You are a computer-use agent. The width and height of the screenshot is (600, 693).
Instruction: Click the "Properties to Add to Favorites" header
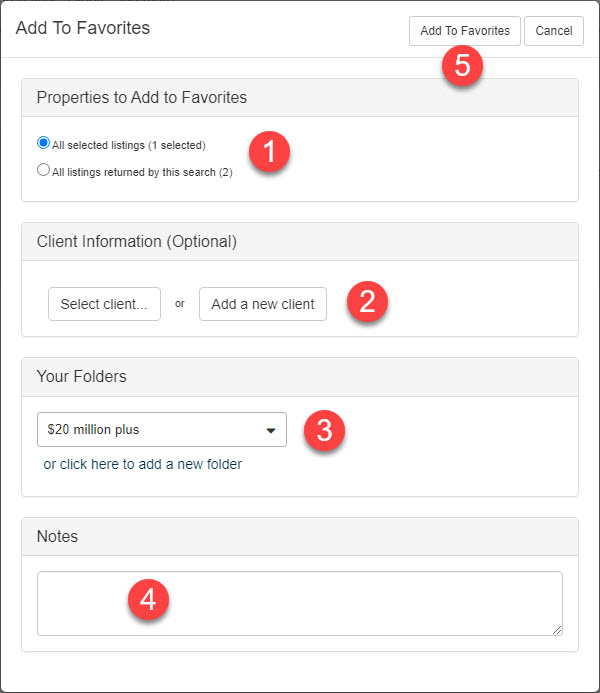point(142,98)
